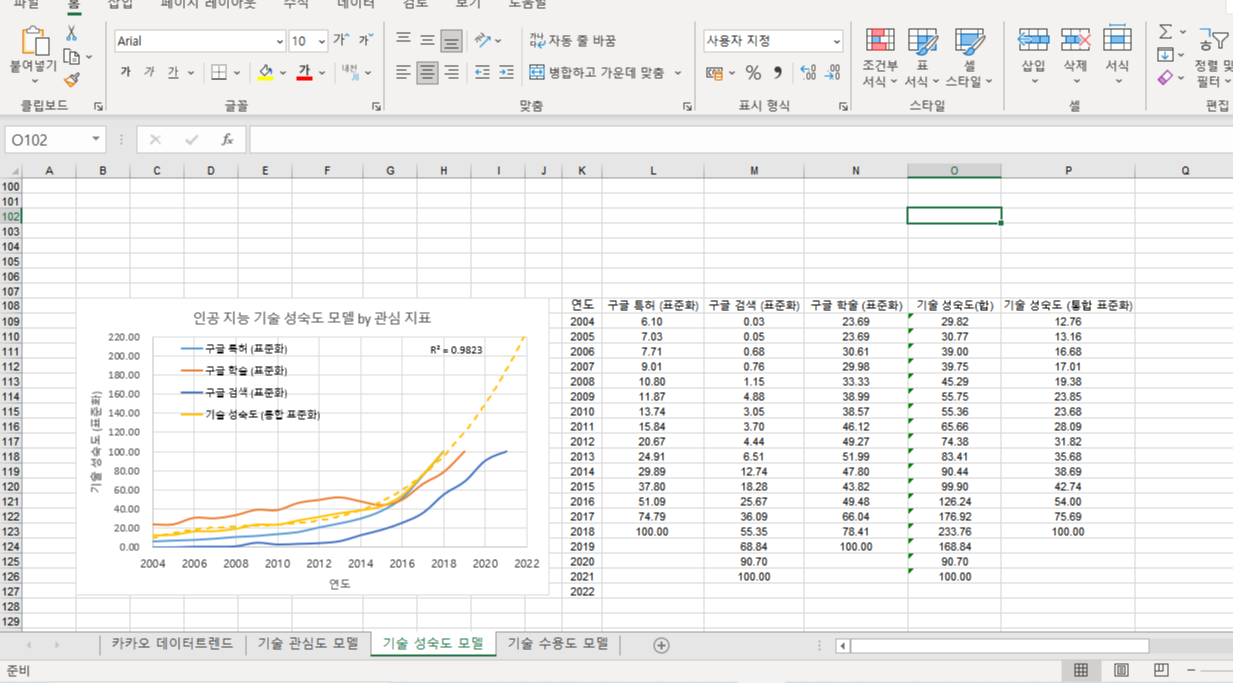This screenshot has width=1233, height=683.
Task: Click the fill color paint bucket
Action: [265, 73]
